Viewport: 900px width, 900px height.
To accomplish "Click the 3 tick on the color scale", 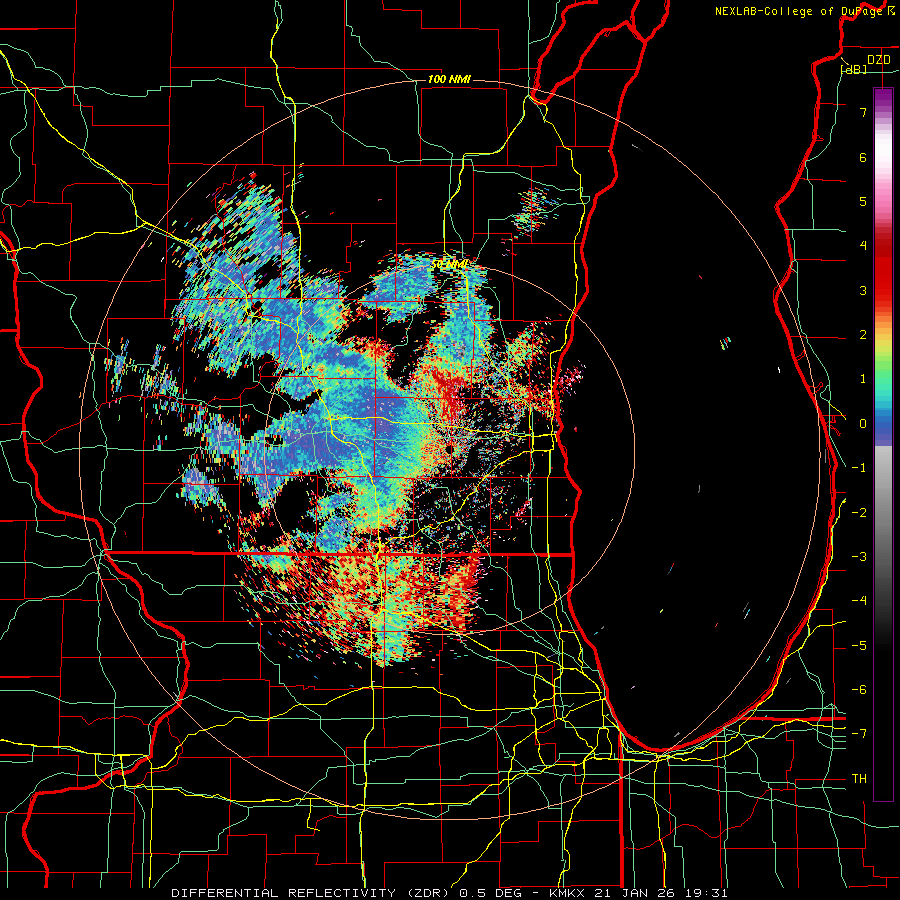I will (863, 290).
